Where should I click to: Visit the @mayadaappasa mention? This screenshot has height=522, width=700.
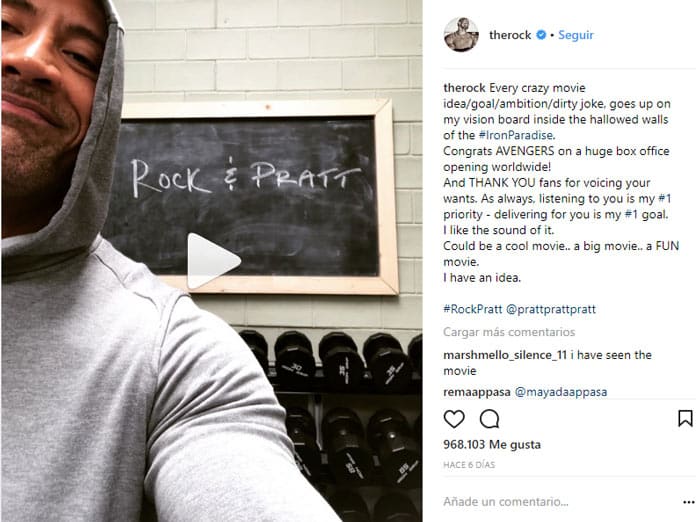coord(561,392)
